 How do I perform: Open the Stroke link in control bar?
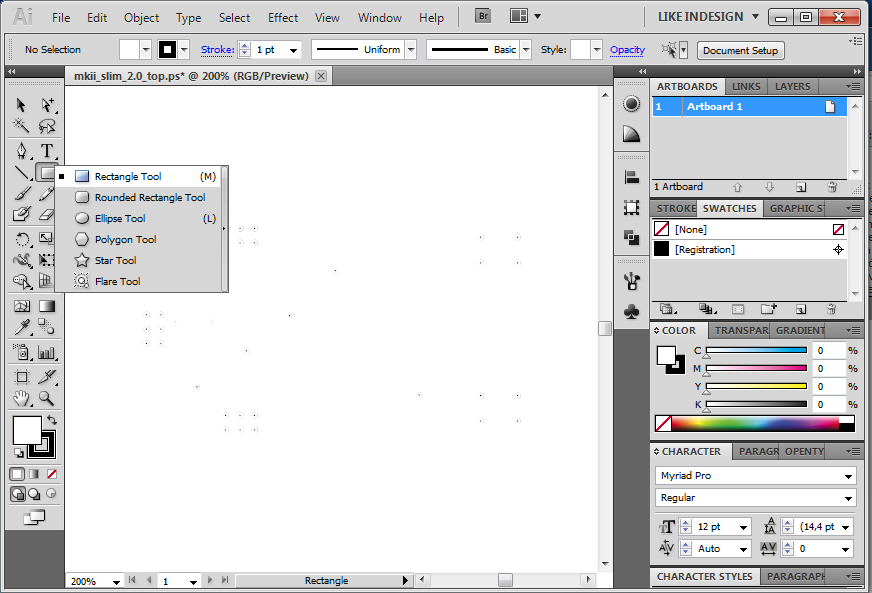pyautogui.click(x=217, y=50)
